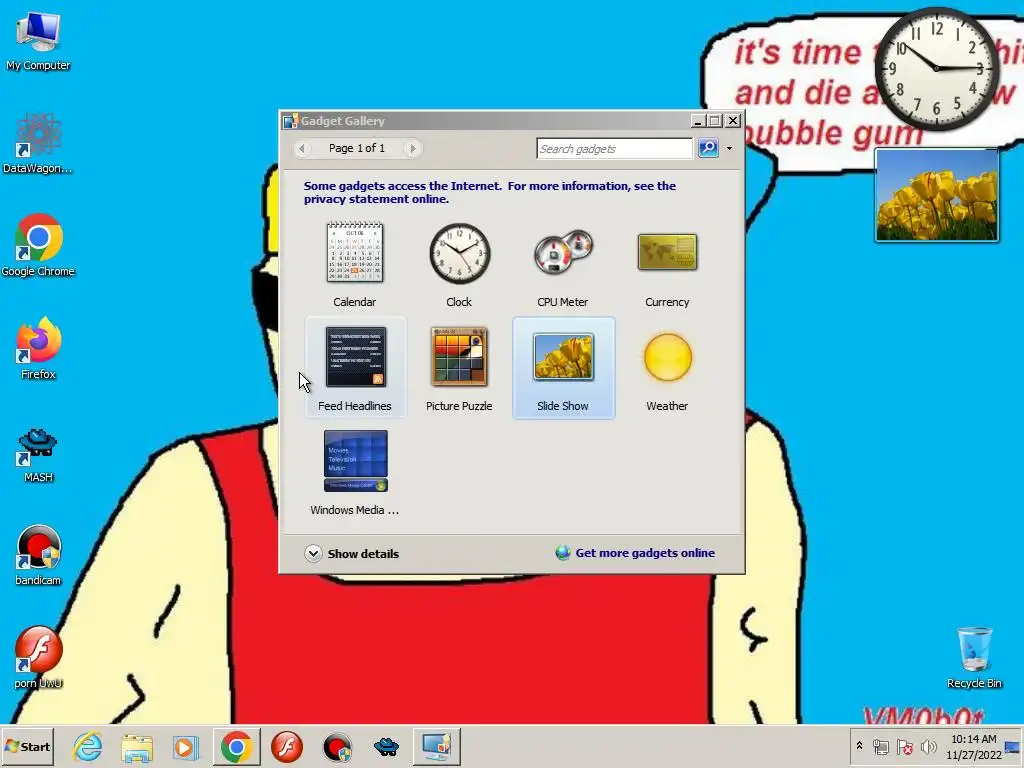The image size is (1024, 768).
Task: Open Get more gadgets online link
Action: pyautogui.click(x=635, y=553)
